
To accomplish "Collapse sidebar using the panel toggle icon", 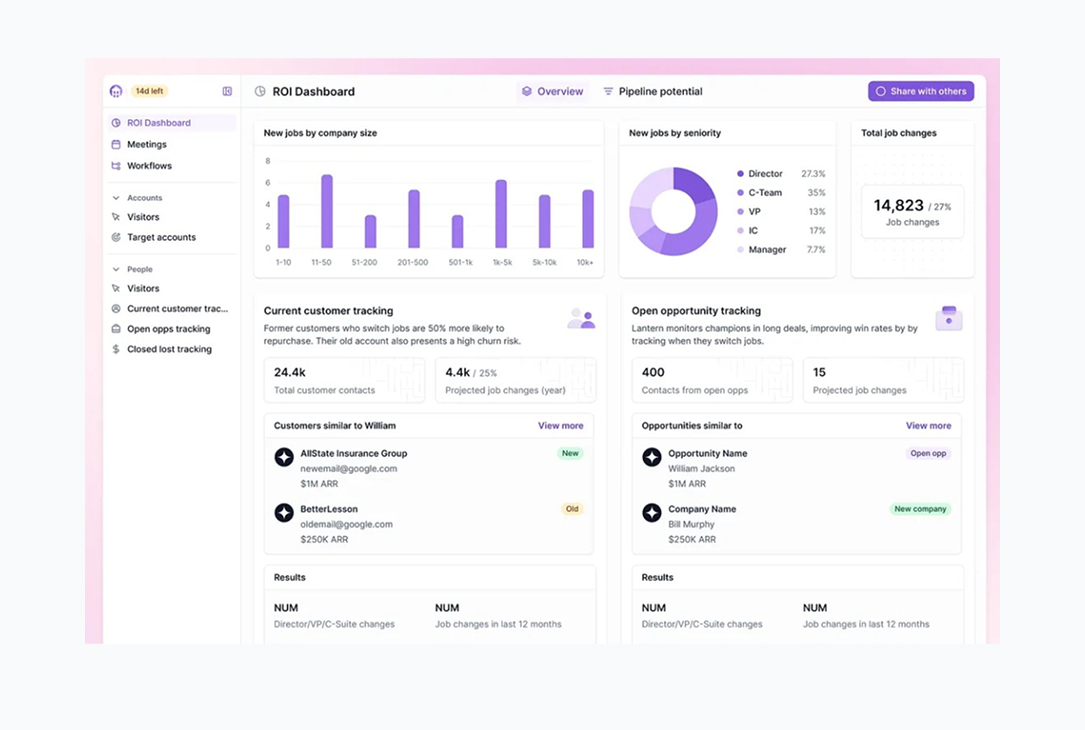I will point(227,91).
